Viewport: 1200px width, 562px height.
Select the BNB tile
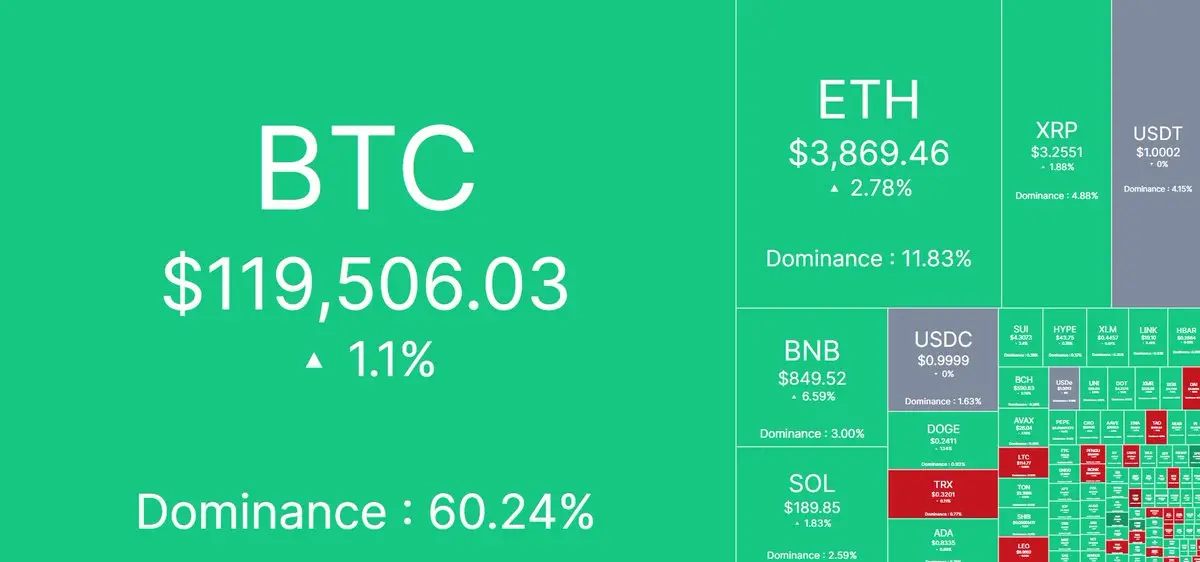812,377
